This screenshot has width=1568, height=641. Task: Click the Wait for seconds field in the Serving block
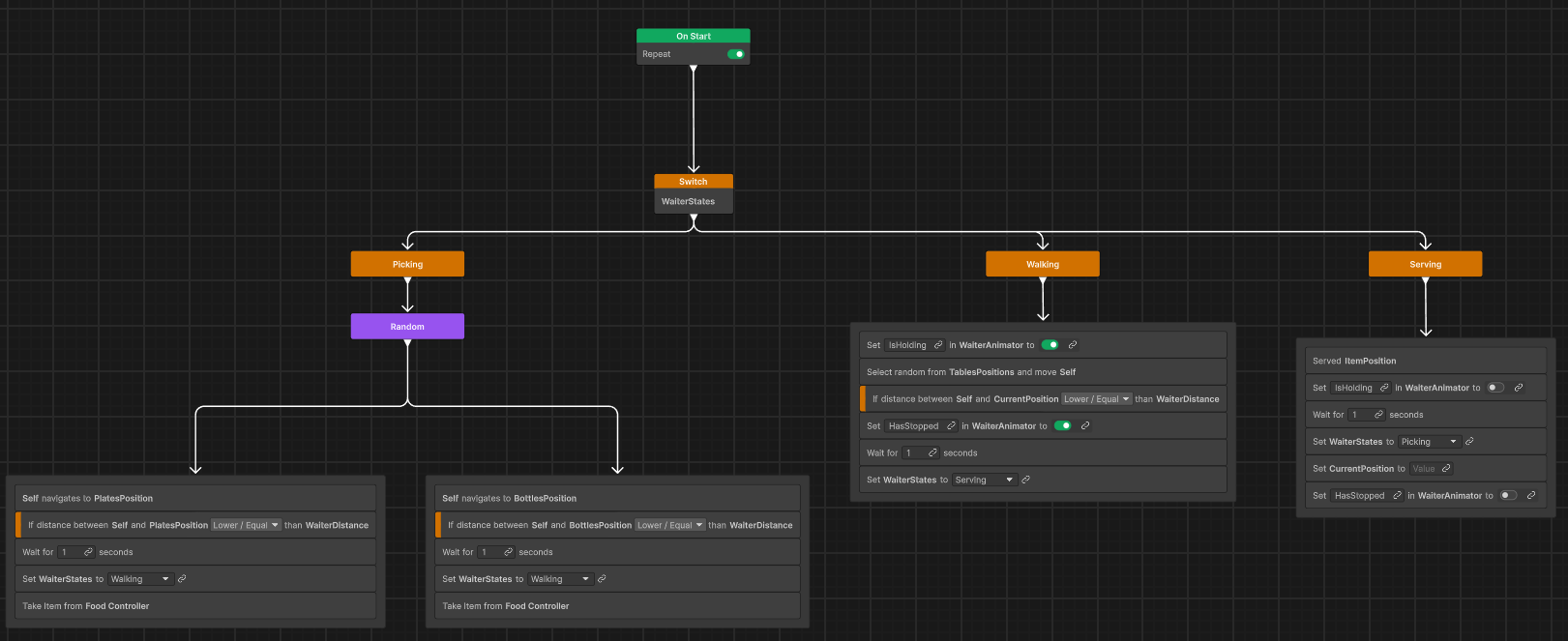click(1367, 415)
